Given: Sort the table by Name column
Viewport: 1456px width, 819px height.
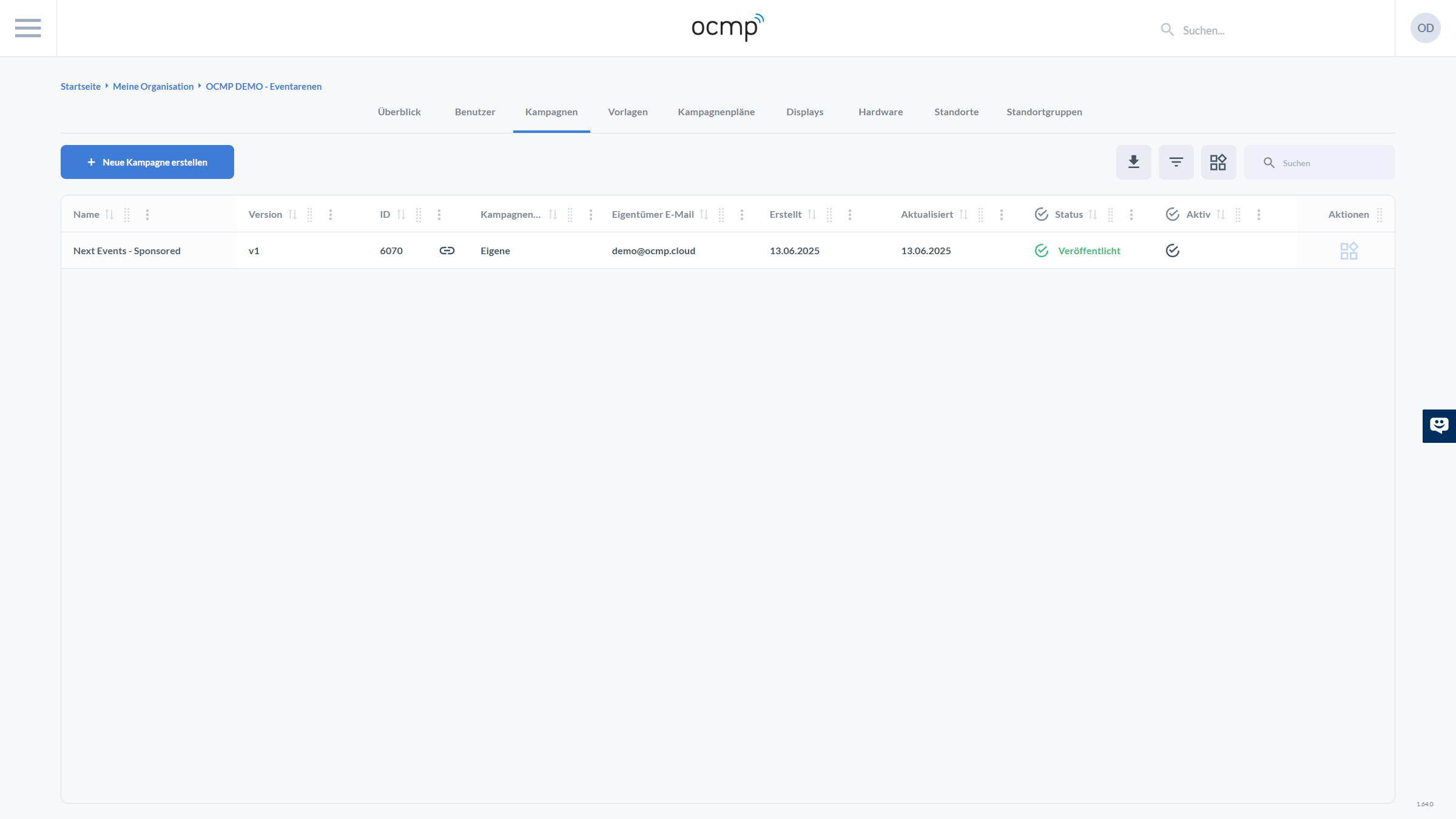Looking at the screenshot, I should pos(109,214).
